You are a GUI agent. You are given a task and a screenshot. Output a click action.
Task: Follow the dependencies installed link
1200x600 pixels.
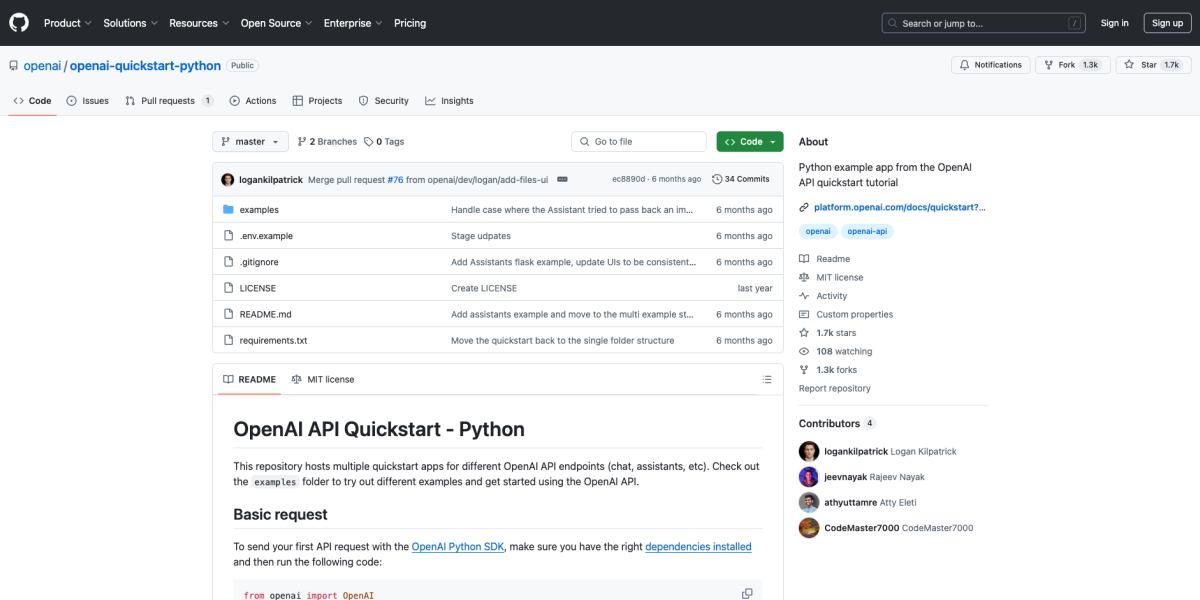(x=697, y=546)
